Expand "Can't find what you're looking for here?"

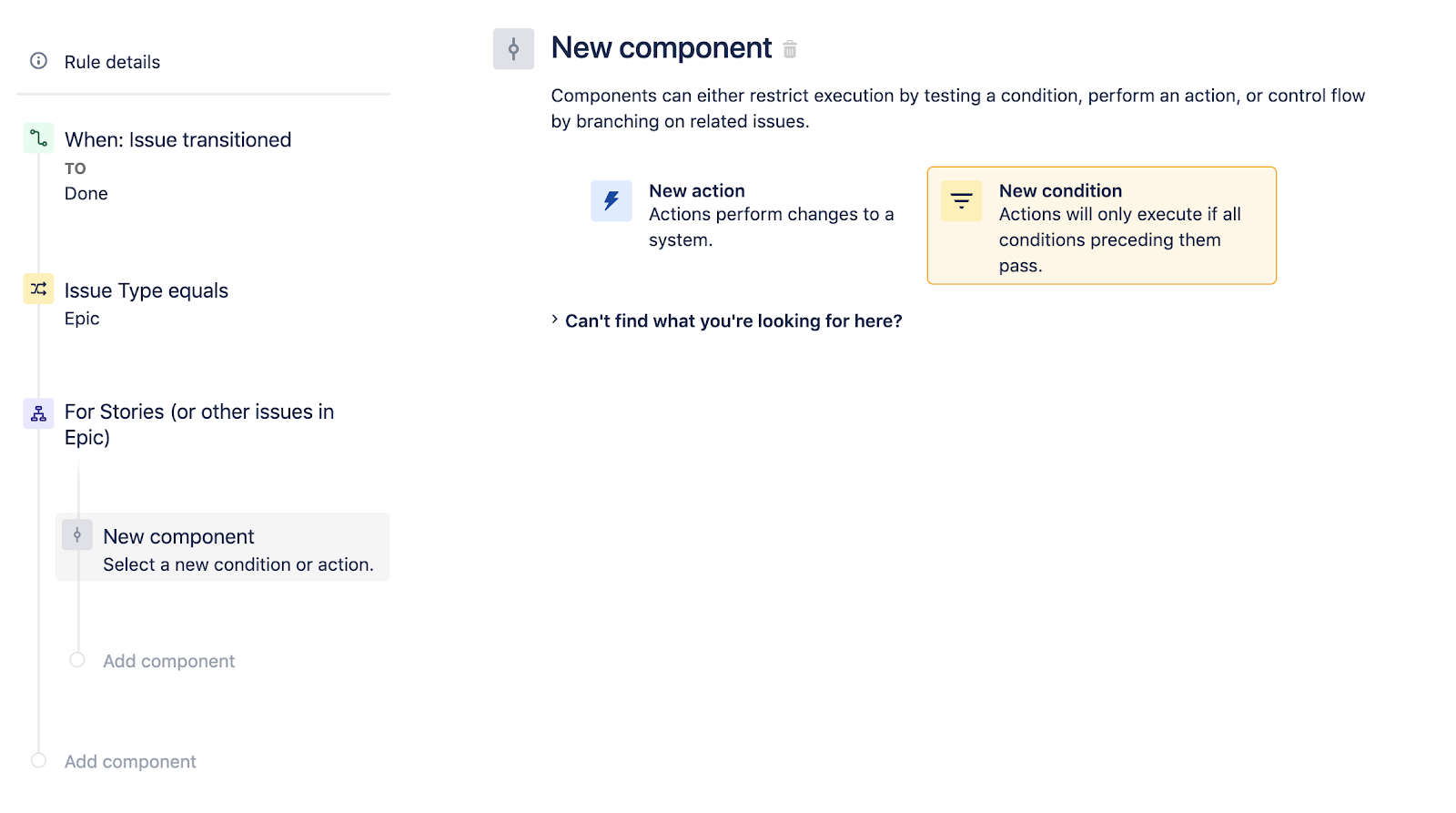(x=733, y=320)
